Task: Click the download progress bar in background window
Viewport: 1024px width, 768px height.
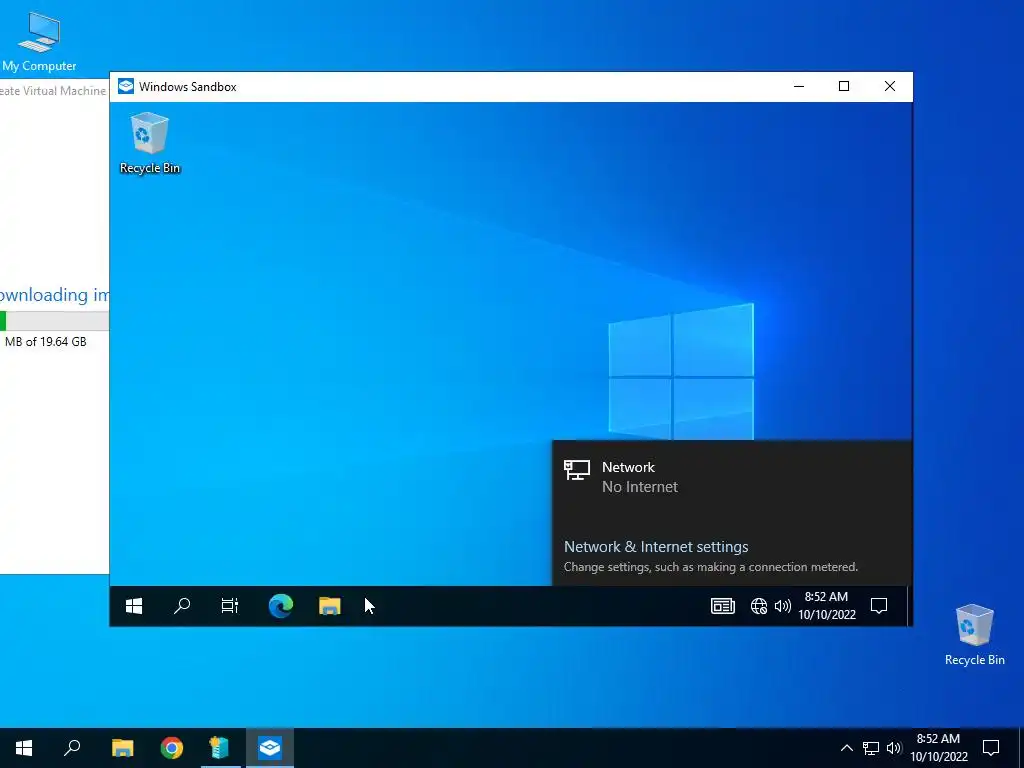Action: (x=55, y=321)
